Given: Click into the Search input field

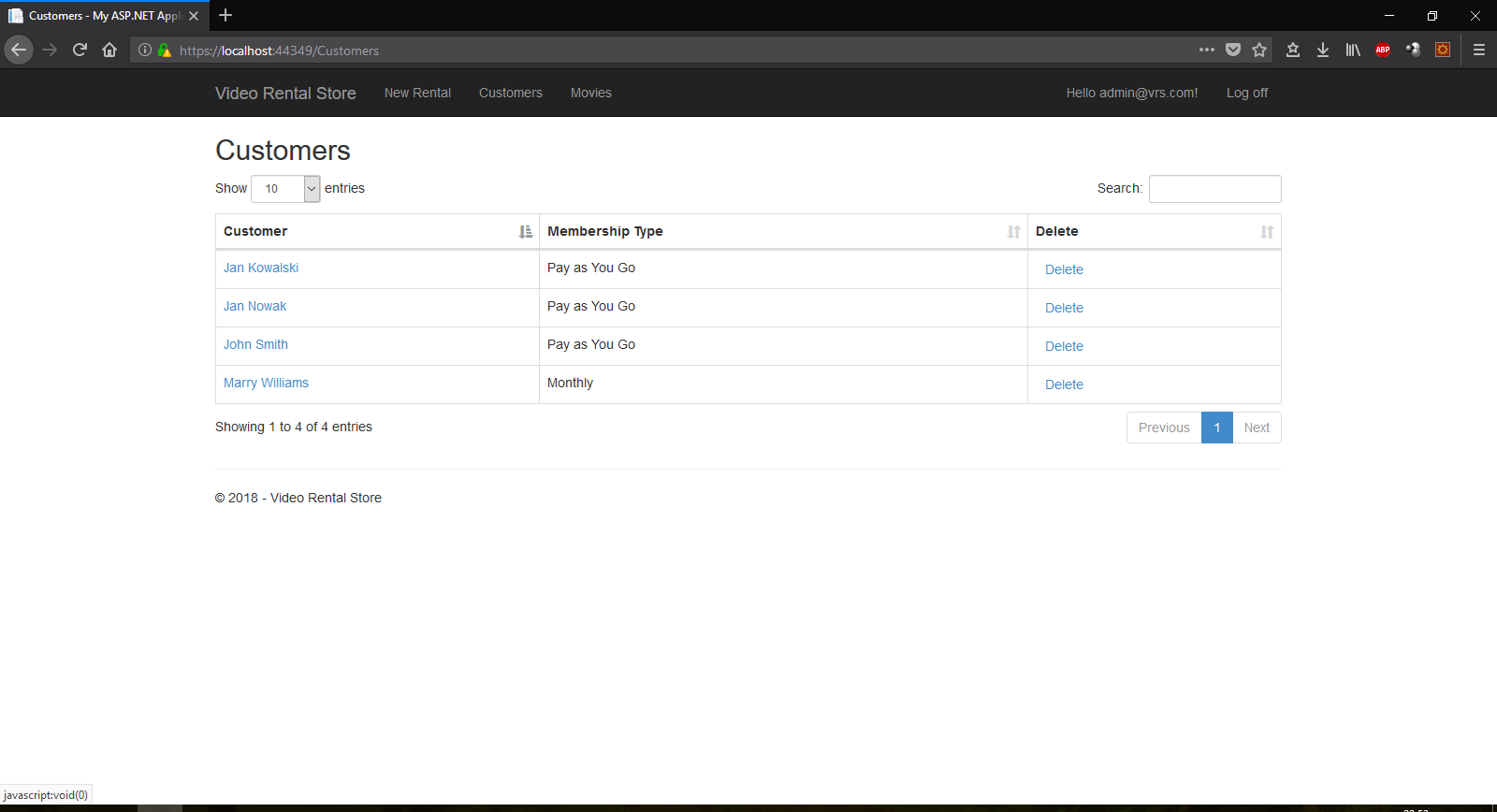Looking at the screenshot, I should pyautogui.click(x=1214, y=189).
